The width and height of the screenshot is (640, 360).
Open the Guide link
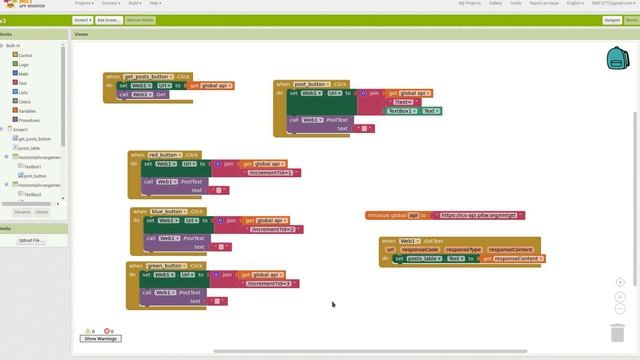(x=516, y=3)
